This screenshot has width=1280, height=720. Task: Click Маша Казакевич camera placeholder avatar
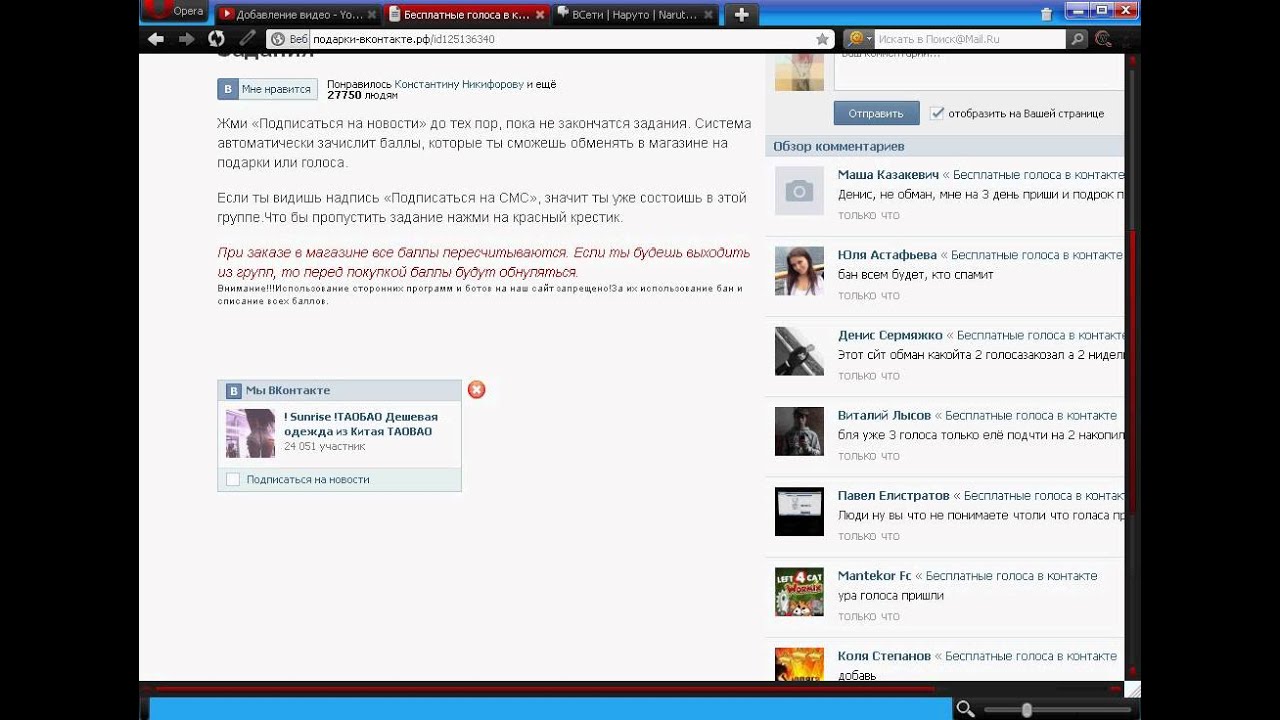[799, 191]
